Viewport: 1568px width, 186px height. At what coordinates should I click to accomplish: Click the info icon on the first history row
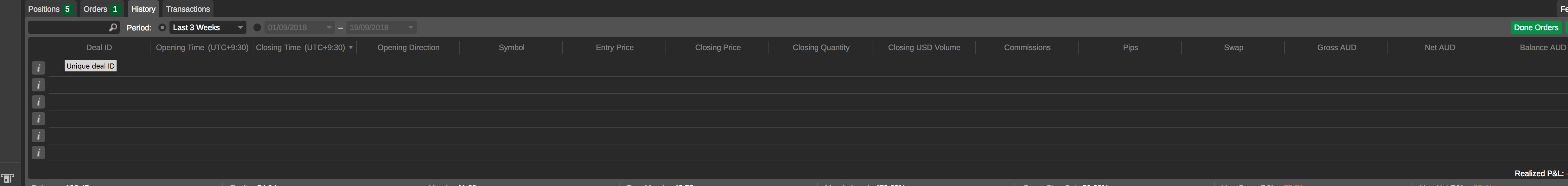[x=38, y=68]
